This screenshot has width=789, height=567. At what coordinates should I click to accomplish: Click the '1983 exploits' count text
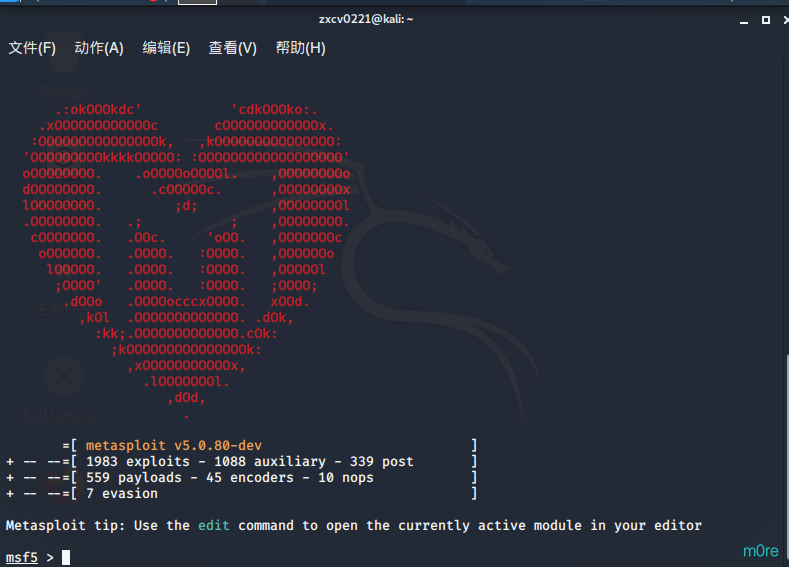tap(138, 461)
